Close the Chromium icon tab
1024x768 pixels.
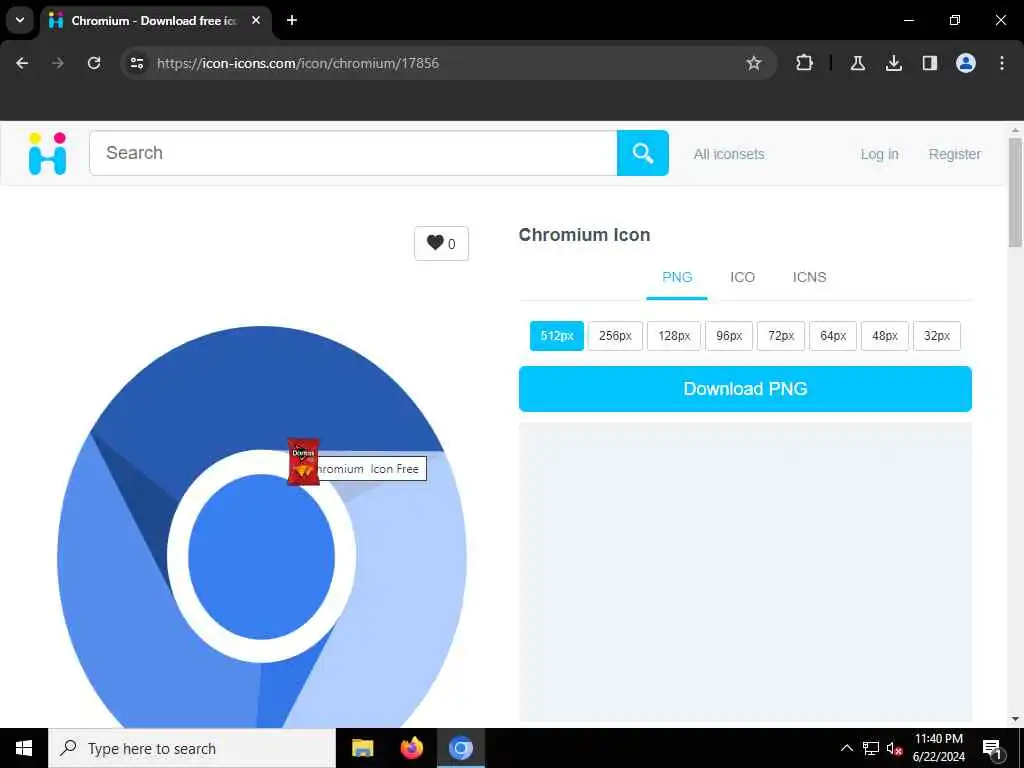[x=256, y=20]
